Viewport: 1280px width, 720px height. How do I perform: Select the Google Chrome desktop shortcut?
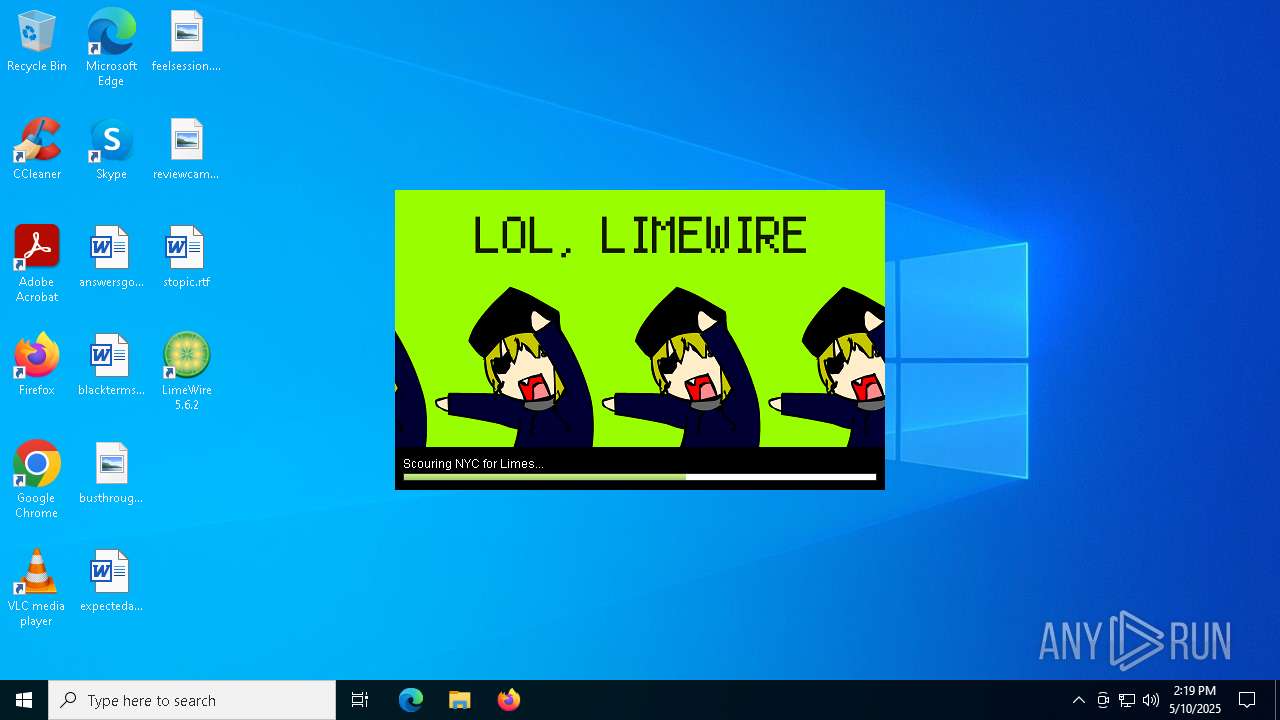pos(37,480)
